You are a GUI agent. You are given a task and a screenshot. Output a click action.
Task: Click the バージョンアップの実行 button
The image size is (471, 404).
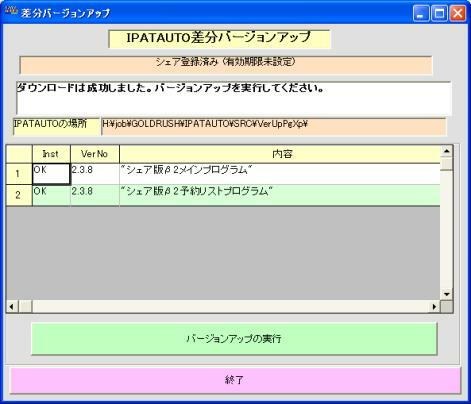(x=234, y=338)
